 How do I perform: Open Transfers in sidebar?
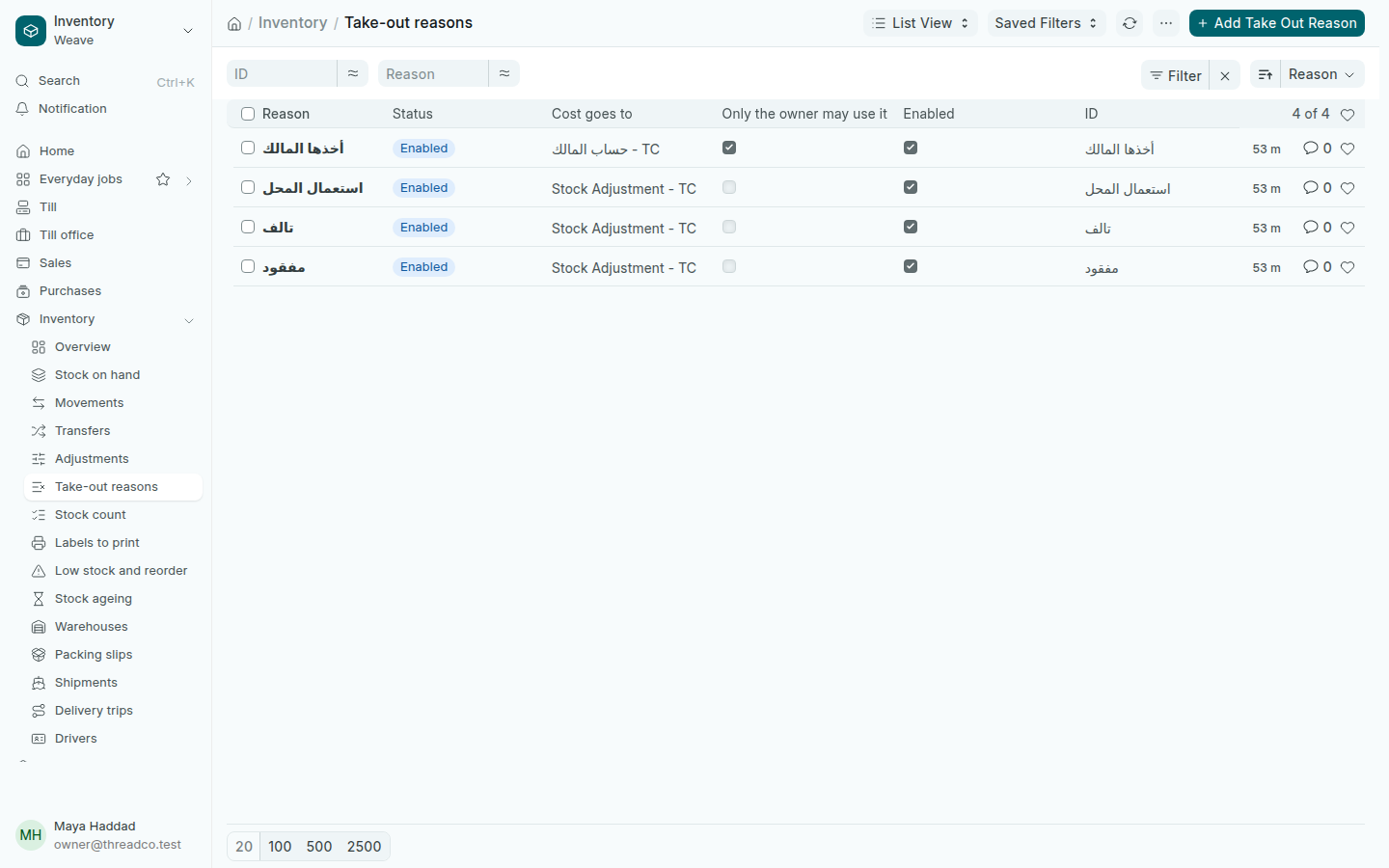click(113, 431)
